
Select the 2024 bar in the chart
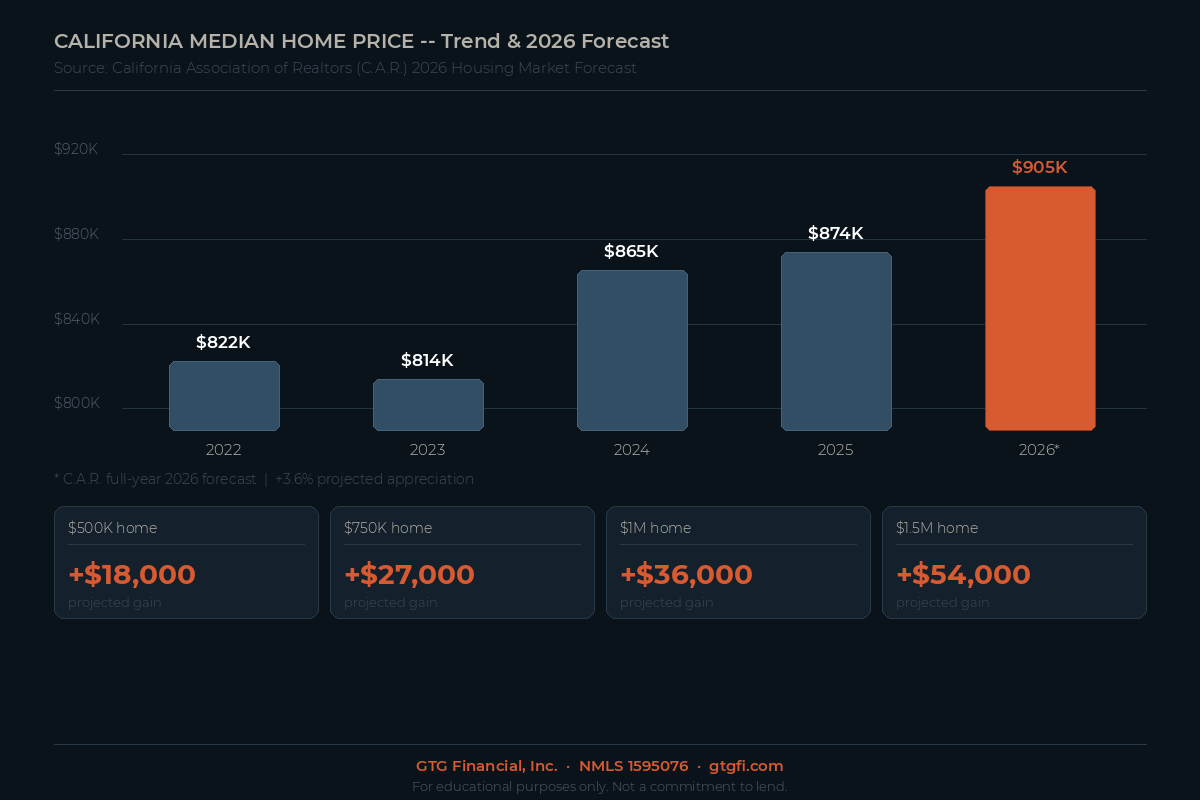click(x=632, y=350)
